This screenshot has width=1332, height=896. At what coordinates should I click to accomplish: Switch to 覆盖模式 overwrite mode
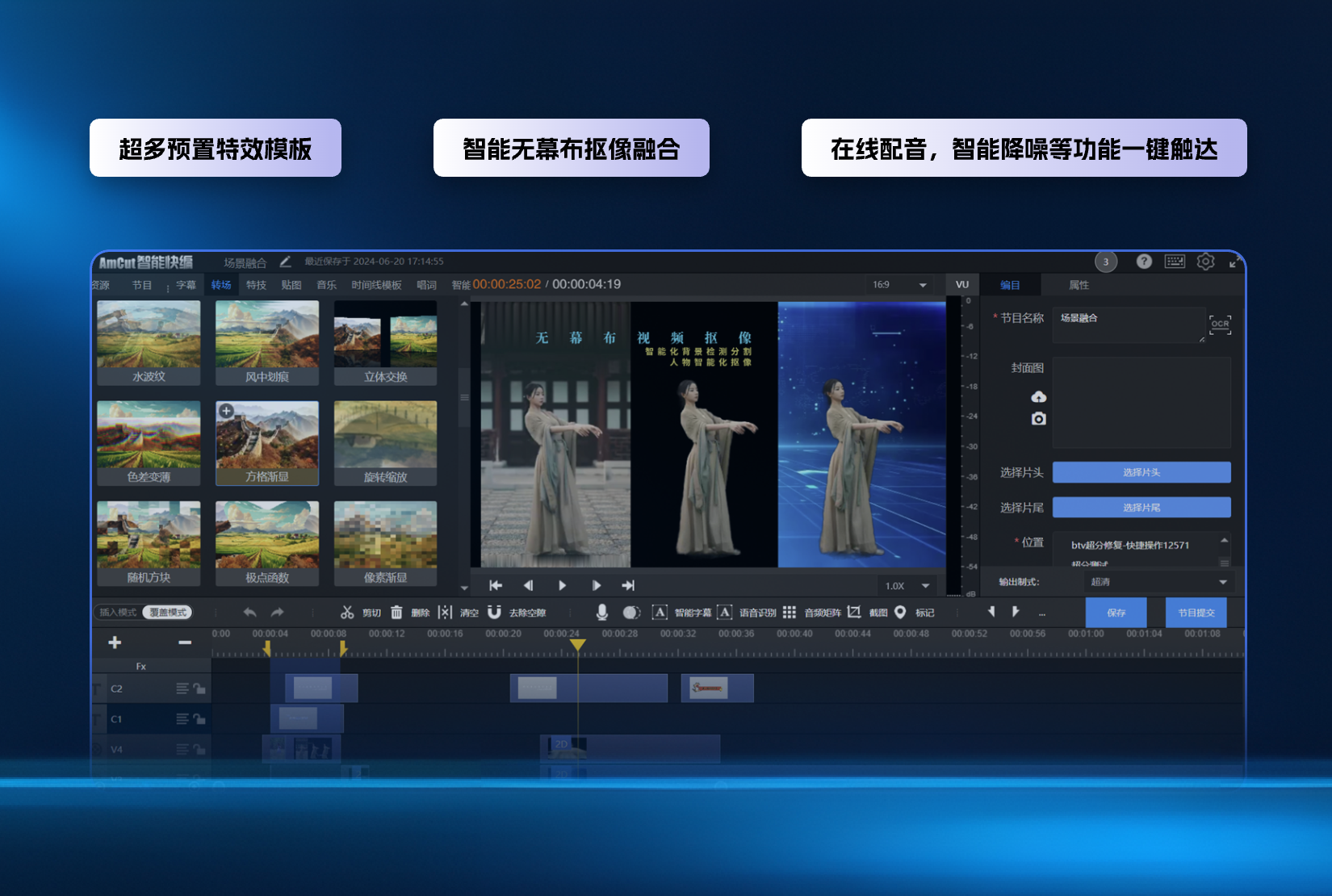pyautogui.click(x=168, y=613)
